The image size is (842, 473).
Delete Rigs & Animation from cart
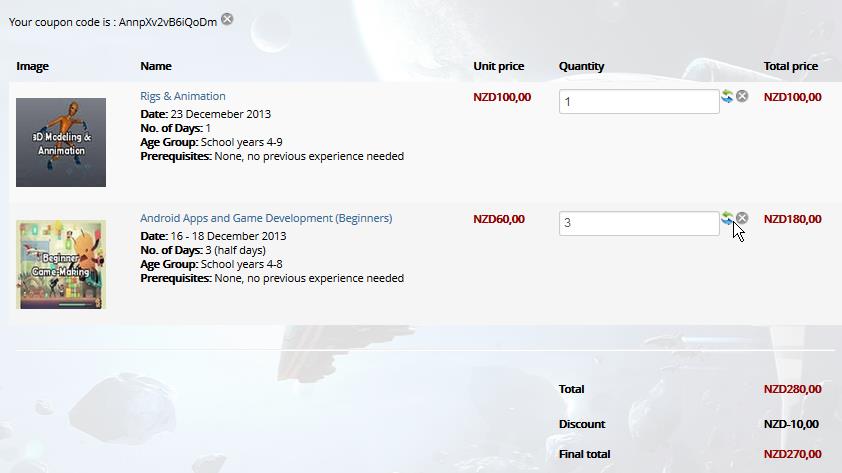click(742, 97)
